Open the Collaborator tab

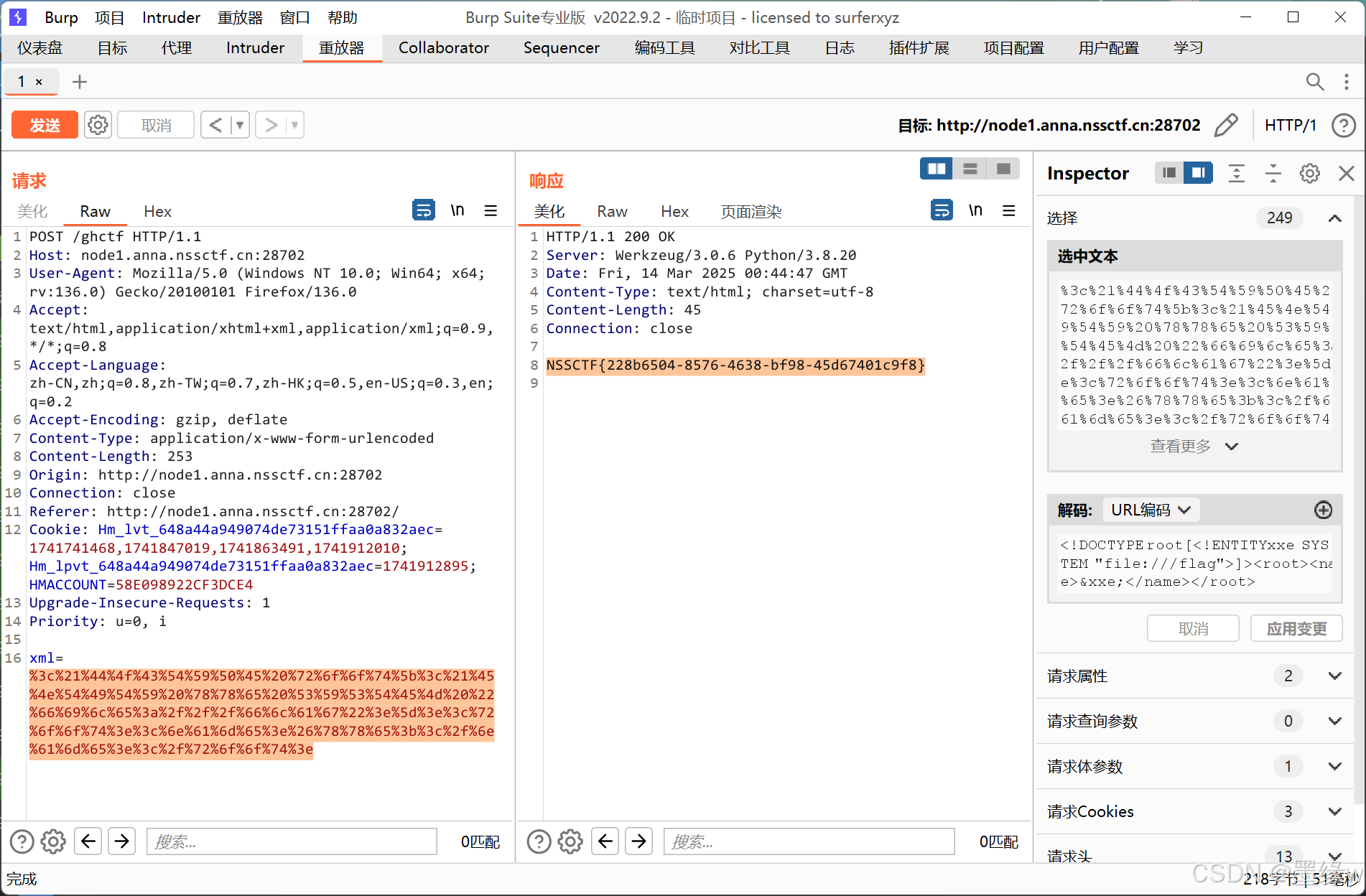tap(444, 47)
